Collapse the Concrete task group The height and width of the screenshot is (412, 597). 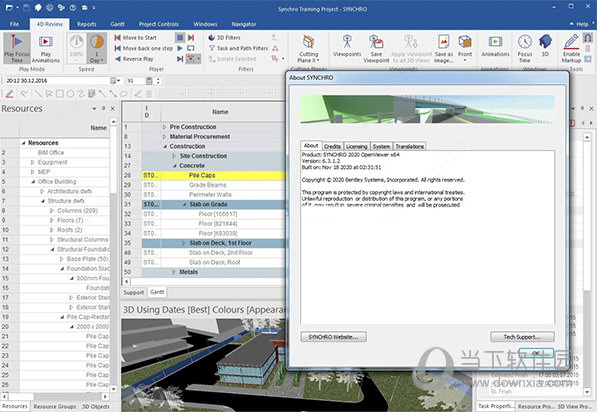pyautogui.click(x=174, y=166)
